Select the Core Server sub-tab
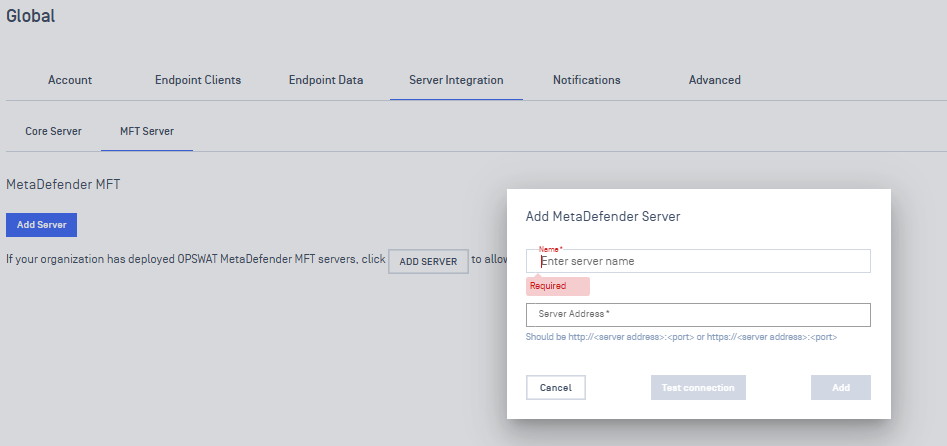Viewport: 947px width, 446px height. pos(53,131)
